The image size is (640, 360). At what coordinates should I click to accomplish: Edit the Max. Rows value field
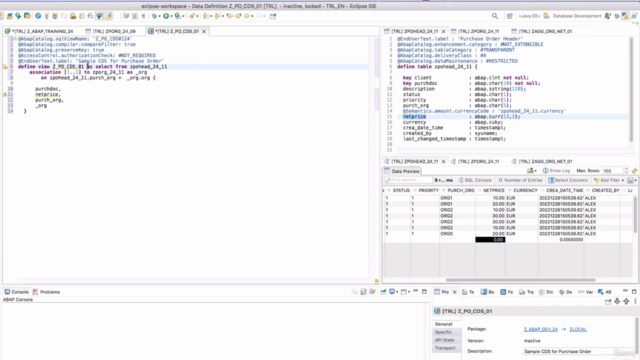(x=612, y=171)
